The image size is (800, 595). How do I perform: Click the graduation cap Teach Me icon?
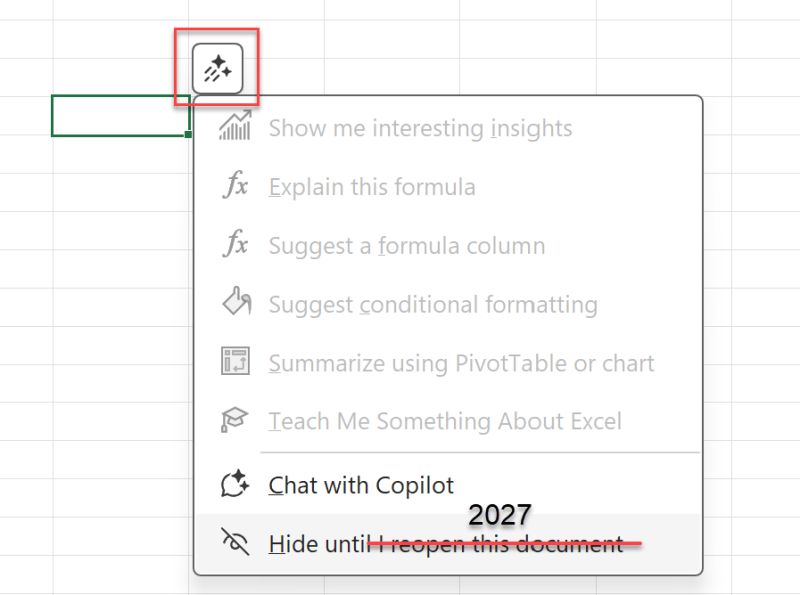pos(235,421)
